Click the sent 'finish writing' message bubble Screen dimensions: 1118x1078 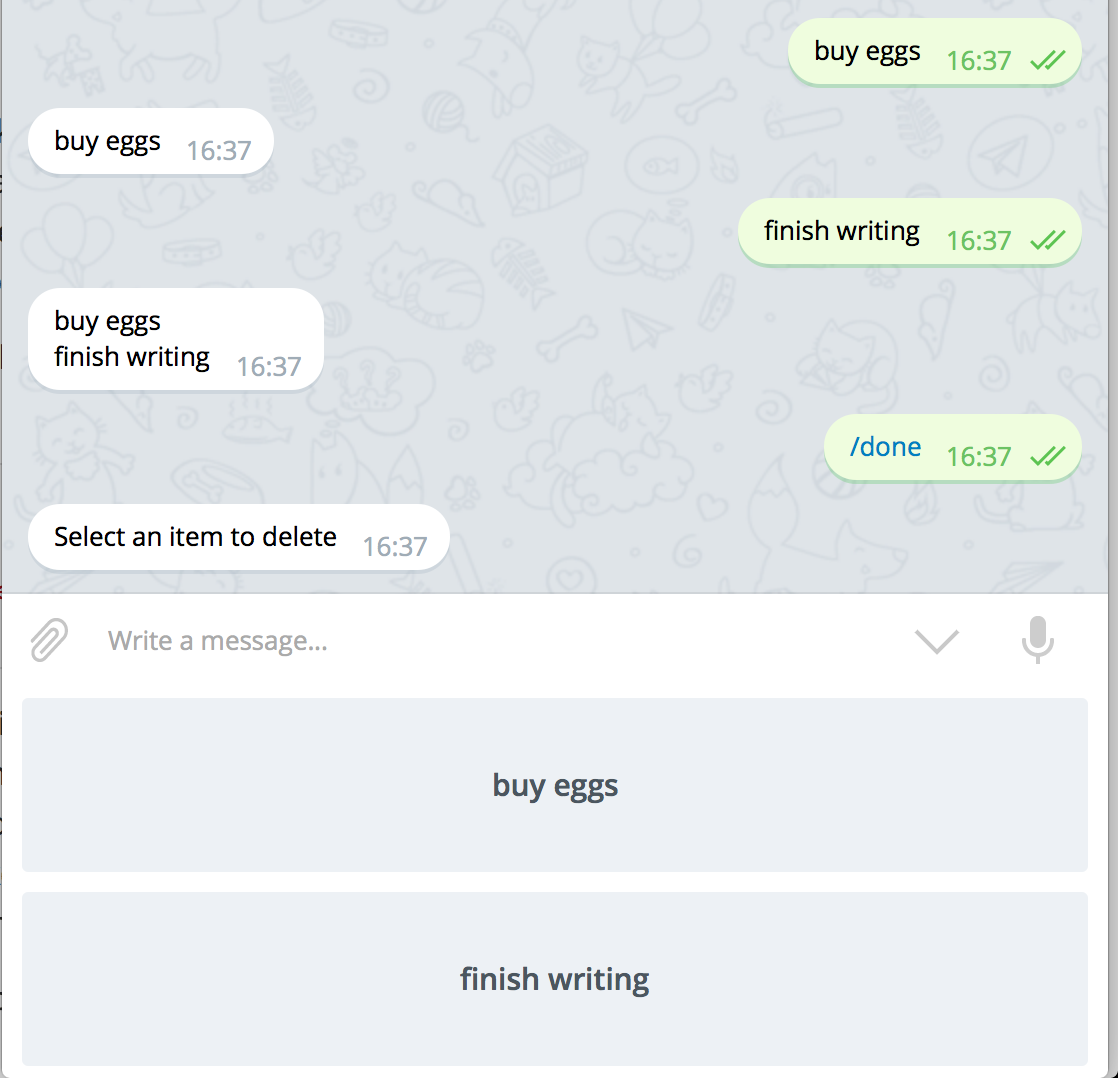[838, 231]
